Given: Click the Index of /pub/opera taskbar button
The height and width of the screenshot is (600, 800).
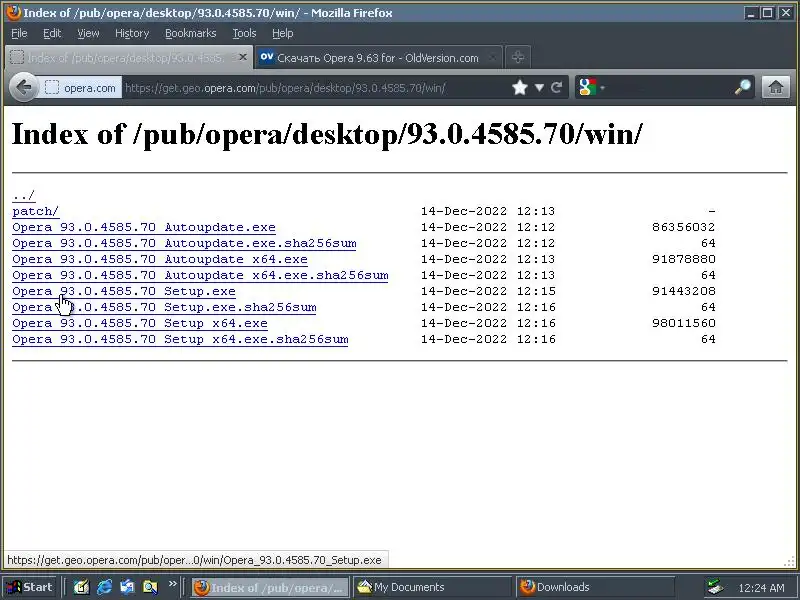Looking at the screenshot, I should pos(270,587).
